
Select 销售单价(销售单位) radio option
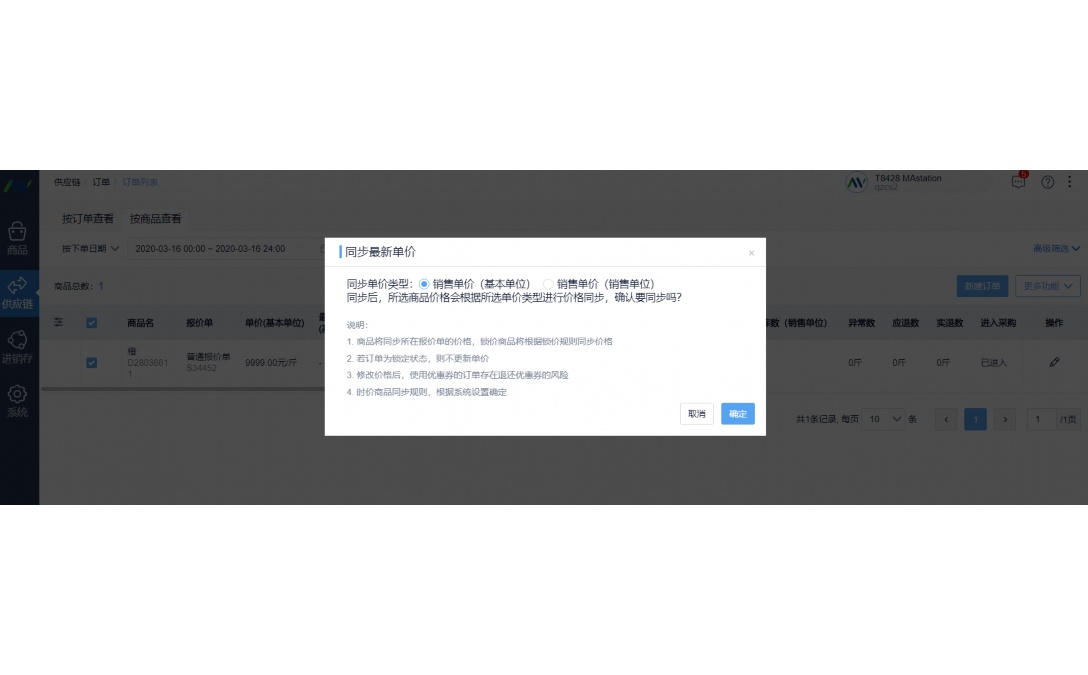pos(548,284)
